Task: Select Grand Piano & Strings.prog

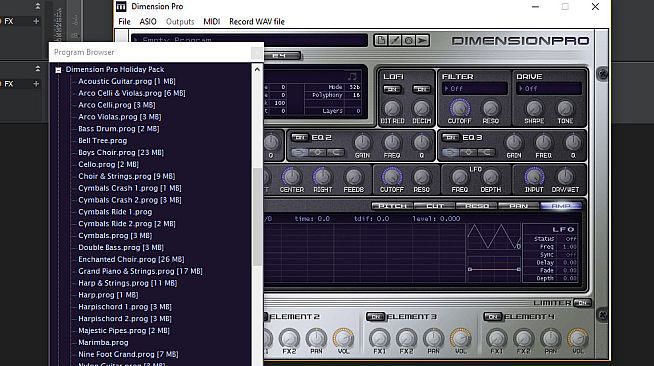Action: coord(140,271)
